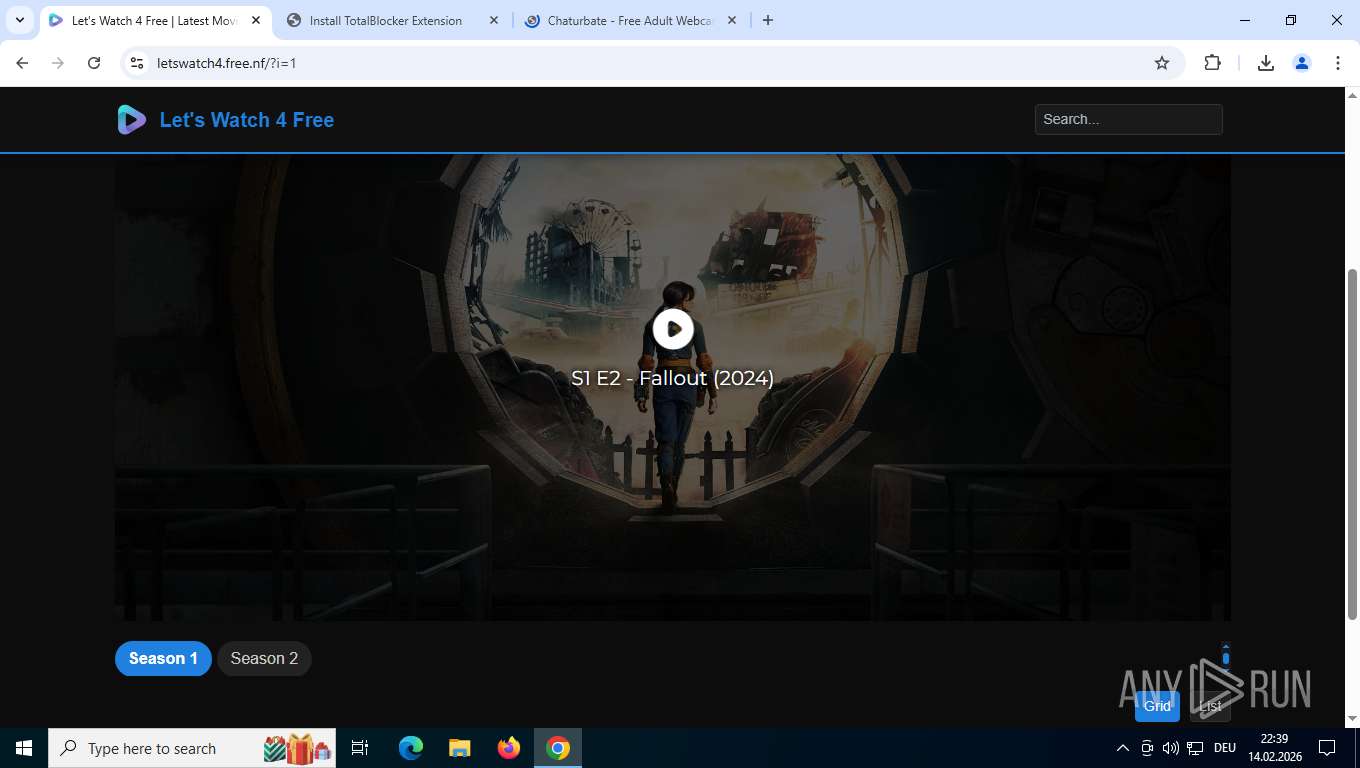The image size is (1360, 768).
Task: Open the Windows Start menu
Action: click(24, 748)
